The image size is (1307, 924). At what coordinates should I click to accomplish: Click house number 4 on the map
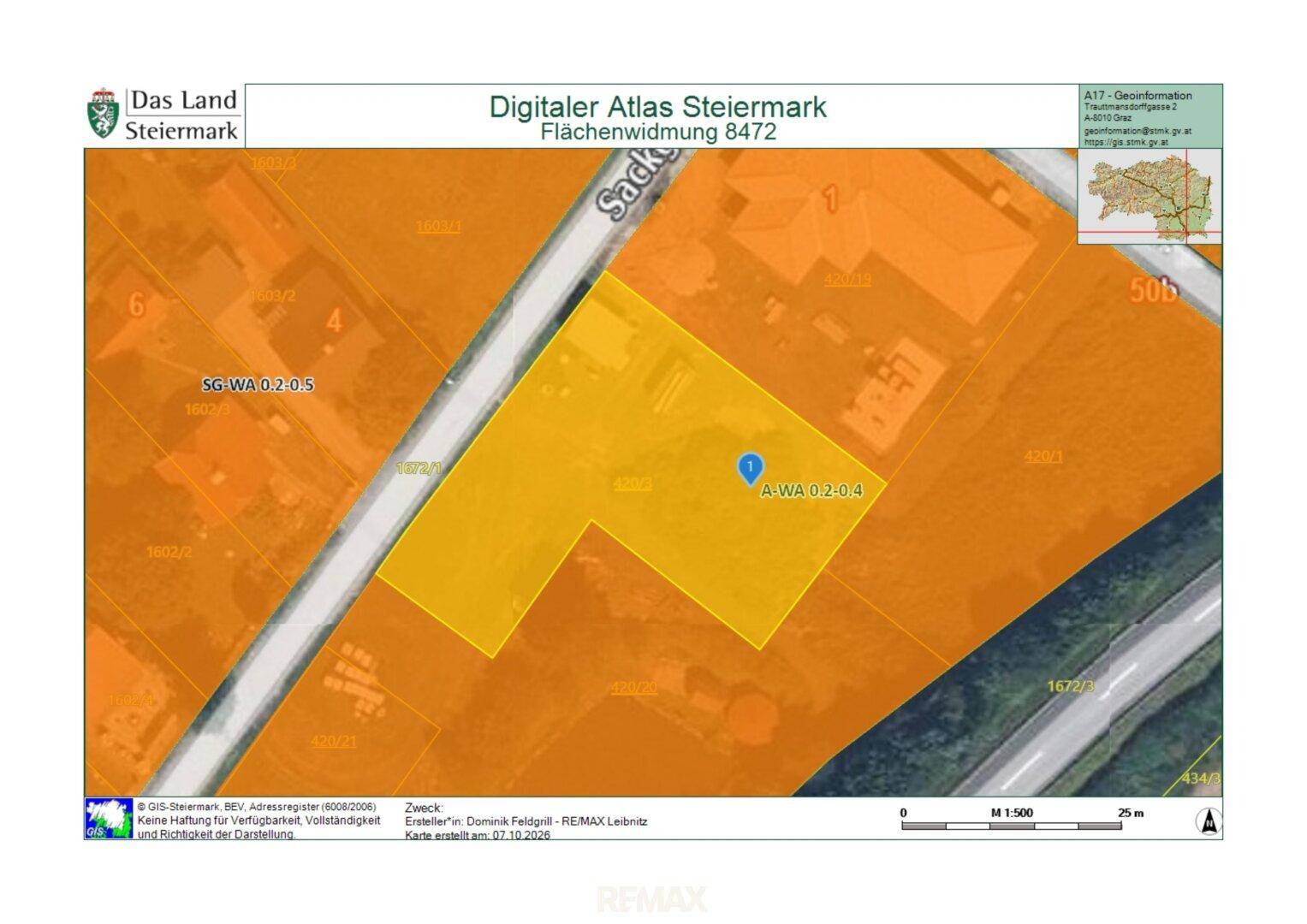[x=335, y=321]
